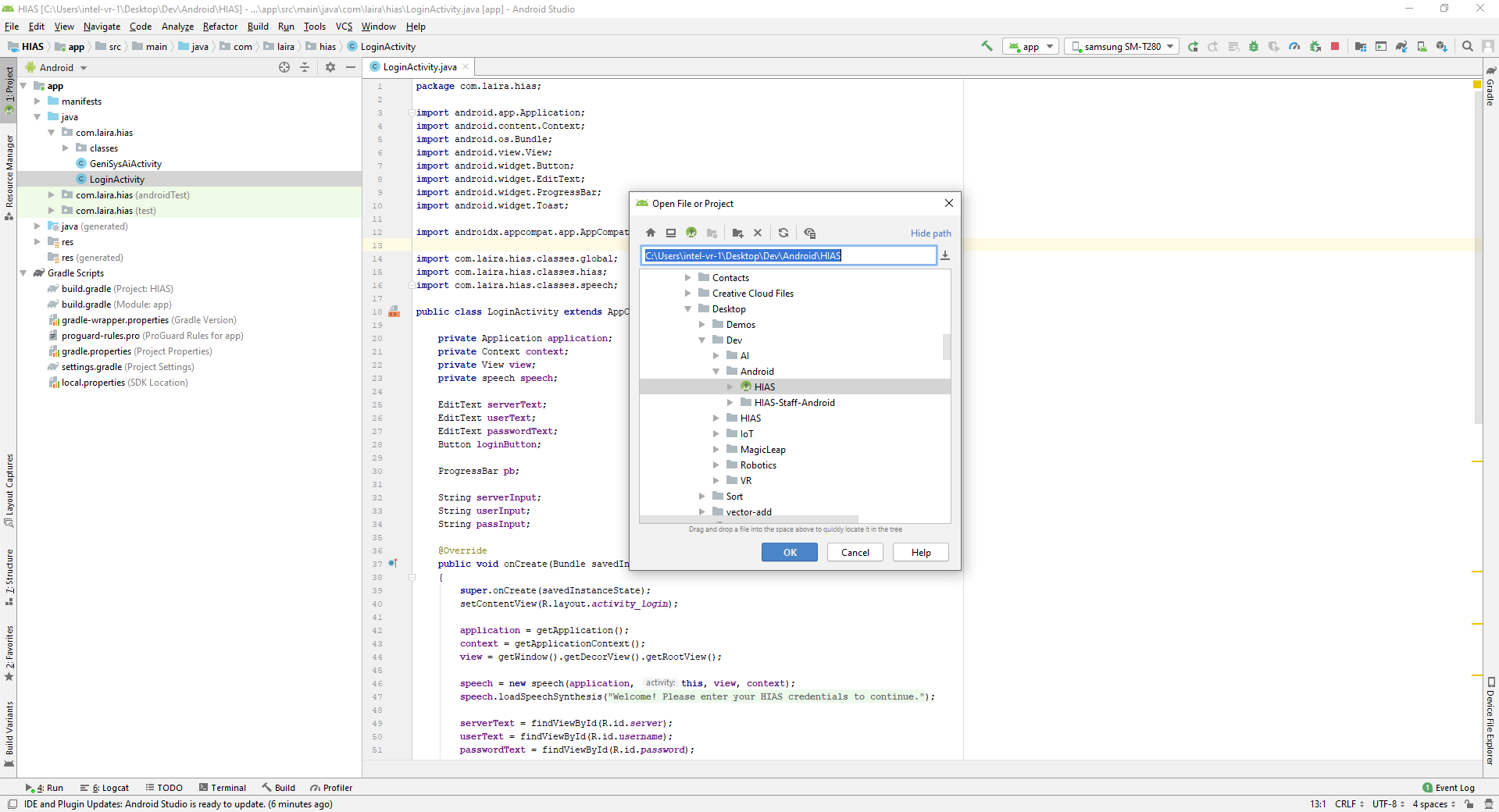Select the project directory icon in dialog
This screenshot has height=812, width=1499.
pyautogui.click(x=691, y=233)
